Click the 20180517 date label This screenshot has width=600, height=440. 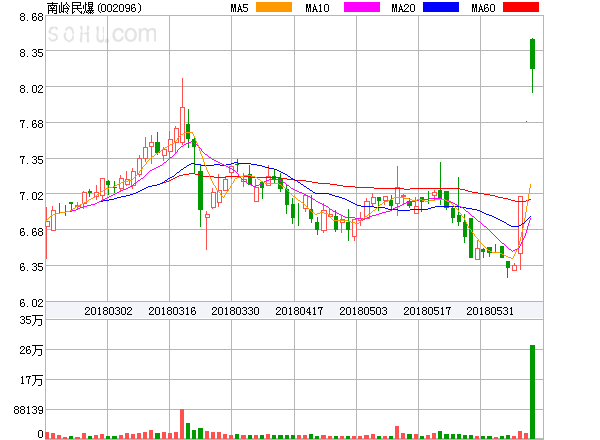[427, 311]
